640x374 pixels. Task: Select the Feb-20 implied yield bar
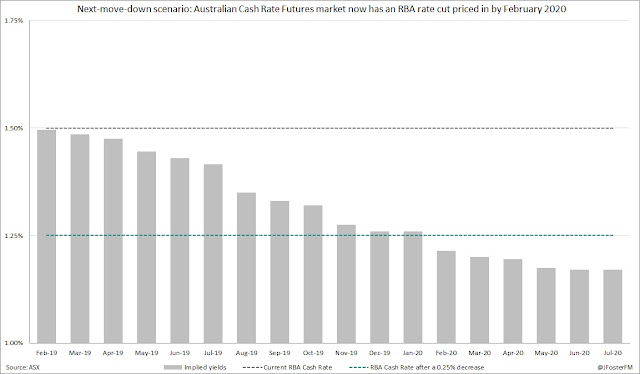click(446, 297)
